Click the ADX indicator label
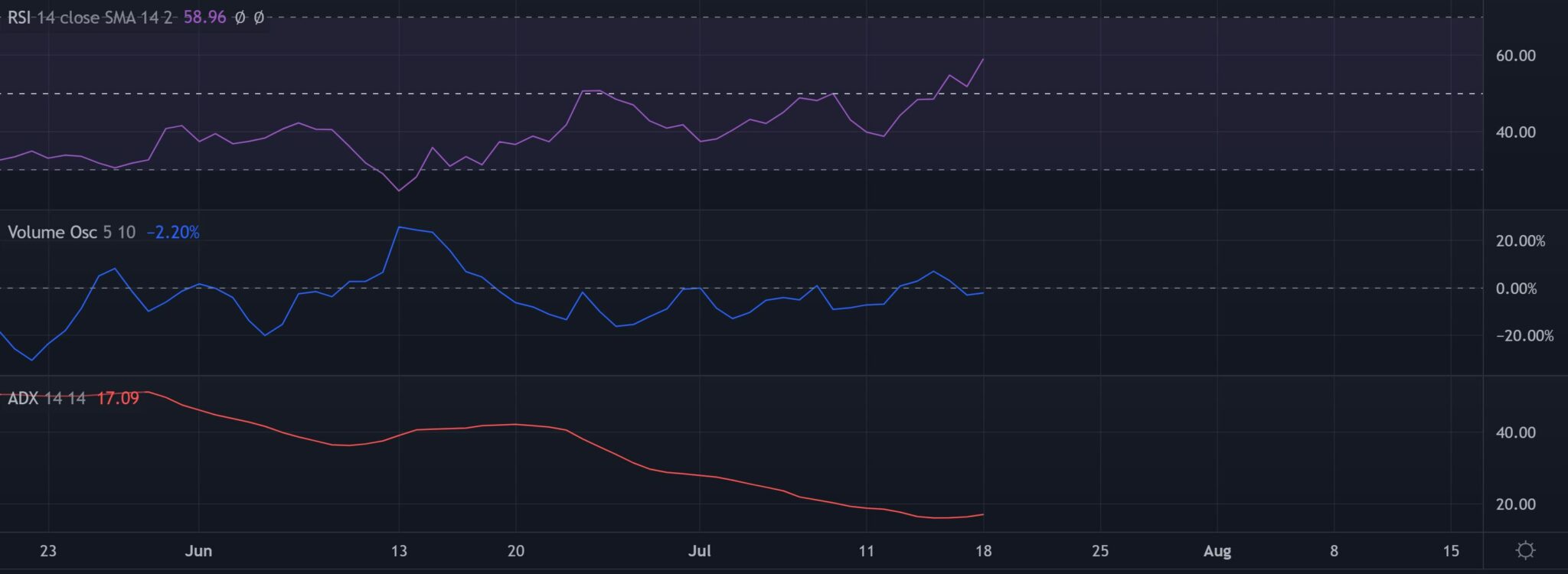The height and width of the screenshot is (574, 1568). point(23,398)
